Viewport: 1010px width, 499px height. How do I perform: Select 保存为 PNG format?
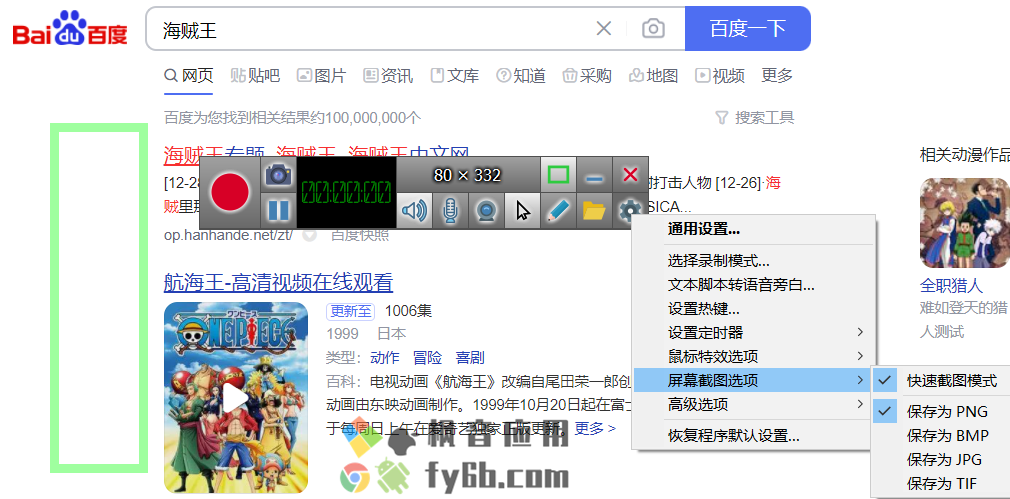click(940, 411)
